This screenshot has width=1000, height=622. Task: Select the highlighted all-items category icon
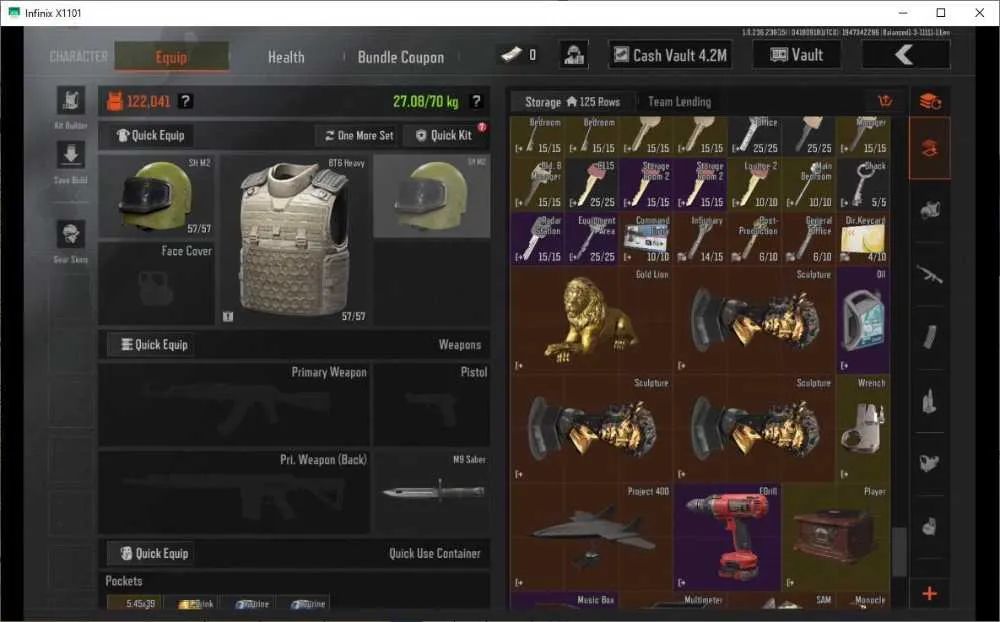coord(930,148)
